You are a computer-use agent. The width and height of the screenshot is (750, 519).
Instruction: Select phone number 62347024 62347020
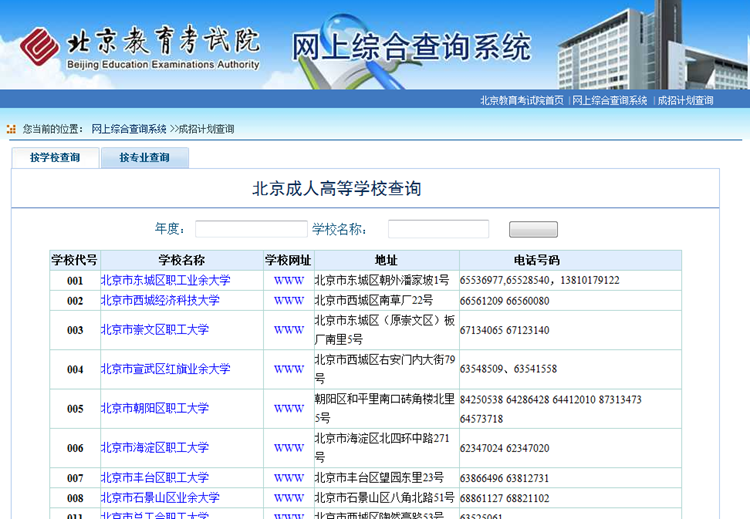505,448
